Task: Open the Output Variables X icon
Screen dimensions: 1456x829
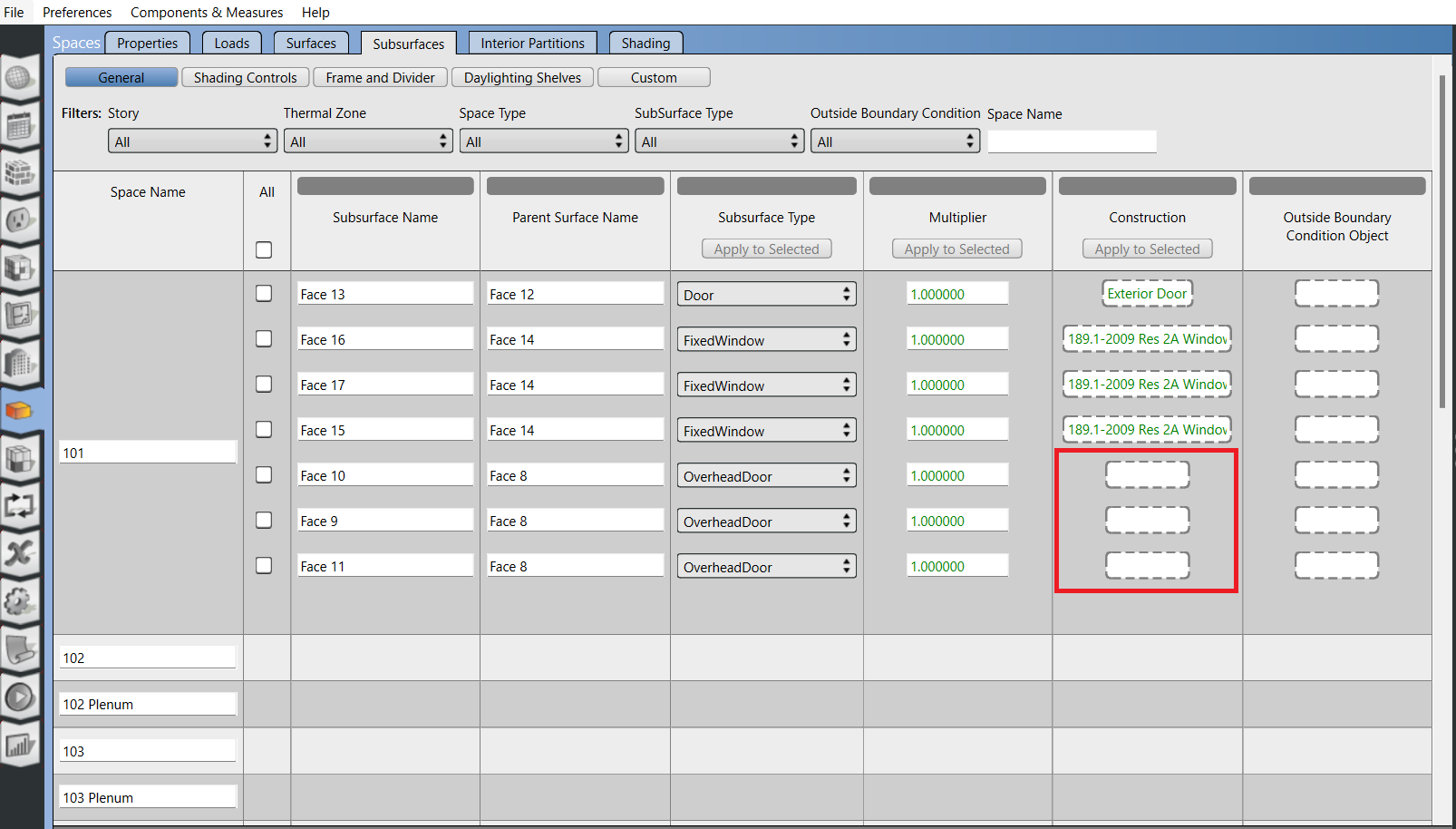Action: point(19,552)
